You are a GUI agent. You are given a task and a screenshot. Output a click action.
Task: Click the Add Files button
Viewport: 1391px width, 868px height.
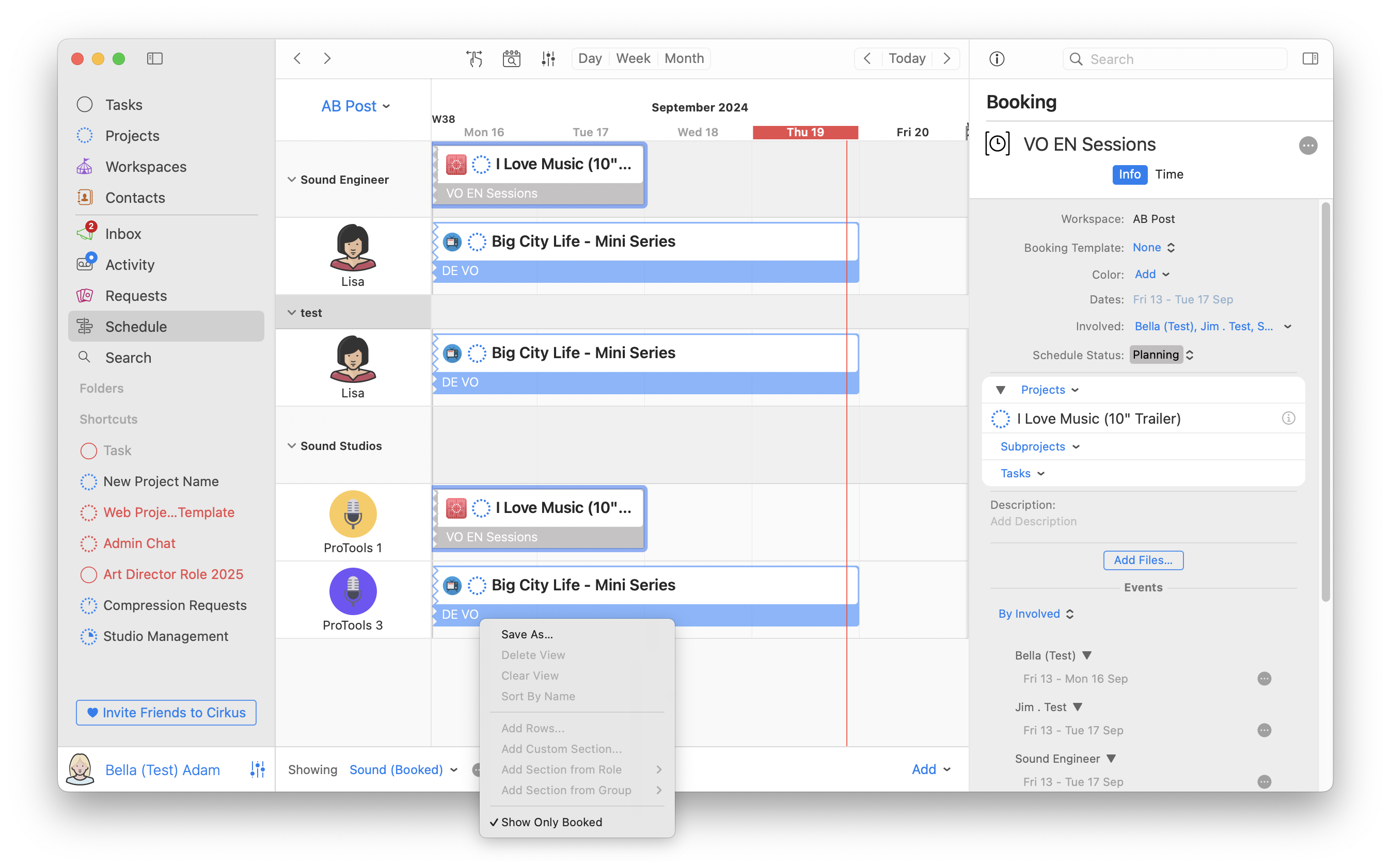[x=1143, y=560]
